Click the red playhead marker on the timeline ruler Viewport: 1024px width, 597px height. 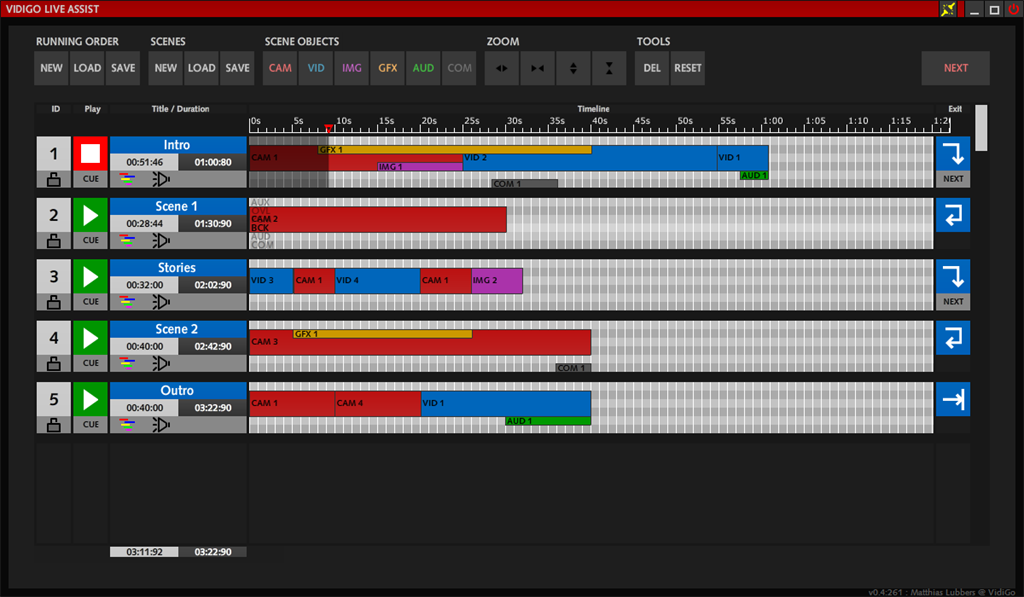tap(328, 127)
